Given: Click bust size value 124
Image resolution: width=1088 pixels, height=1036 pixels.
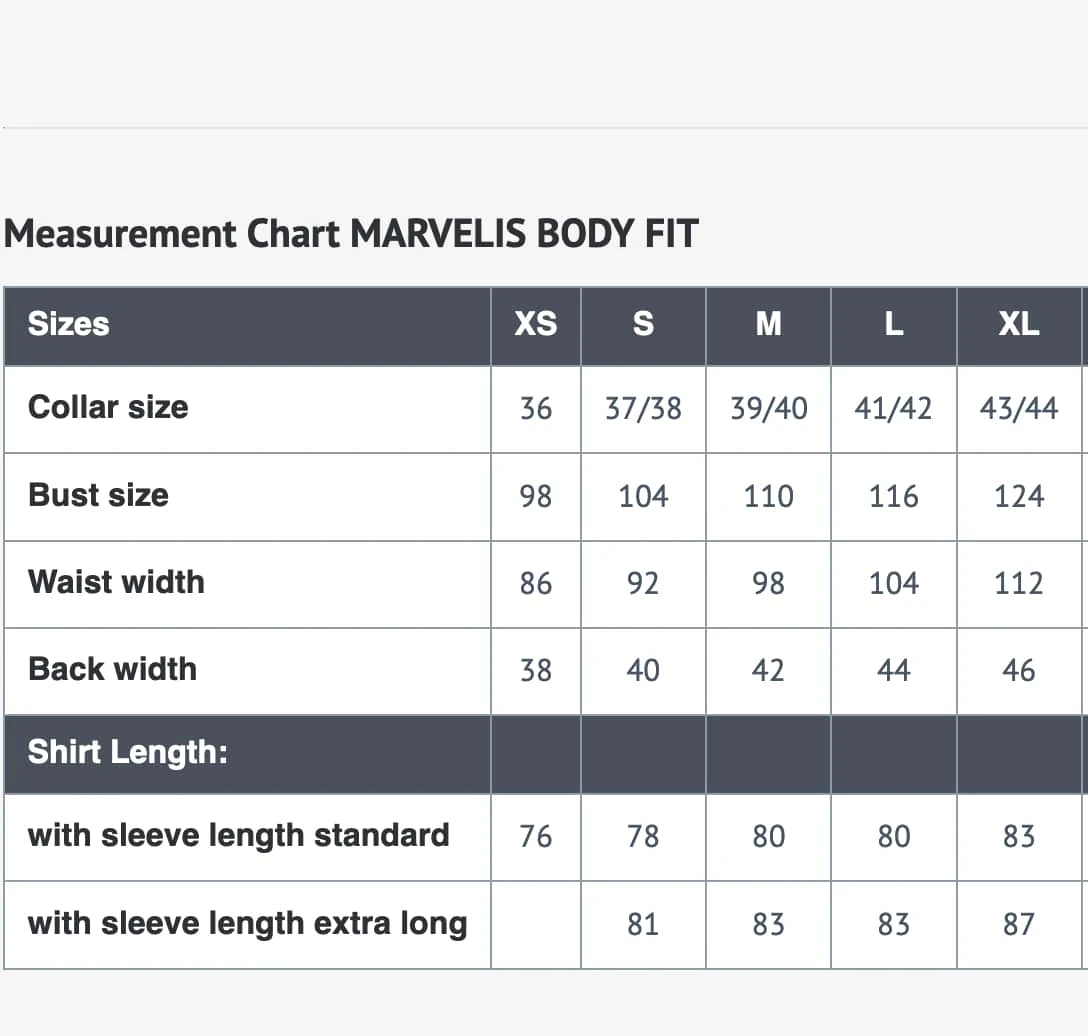Looking at the screenshot, I should click(1019, 496).
